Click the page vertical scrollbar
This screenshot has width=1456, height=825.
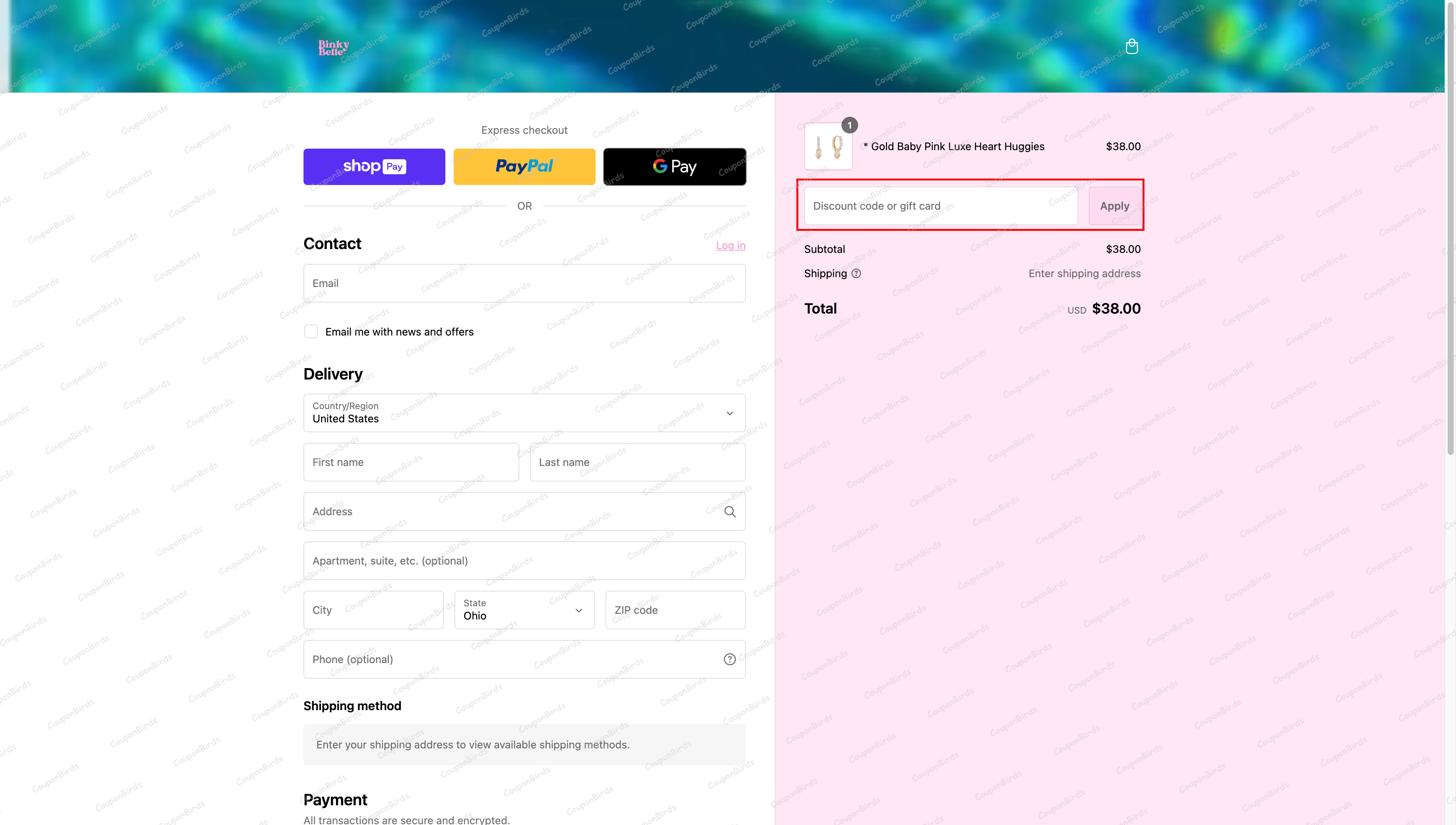point(1450,227)
